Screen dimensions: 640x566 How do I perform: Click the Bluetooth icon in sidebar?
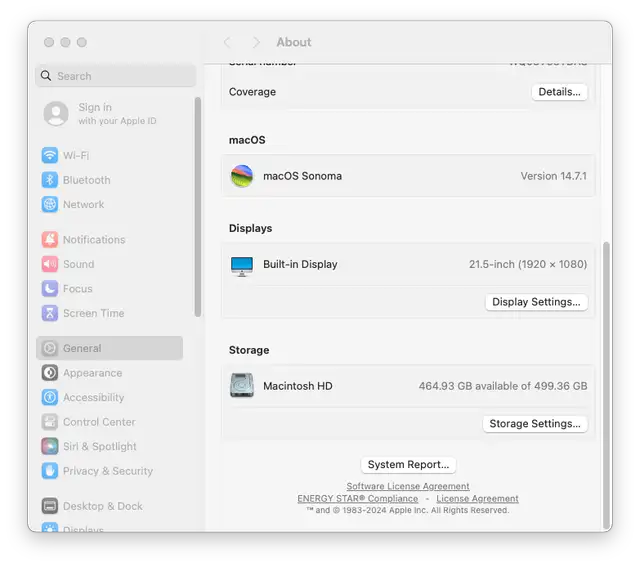pyautogui.click(x=50, y=180)
